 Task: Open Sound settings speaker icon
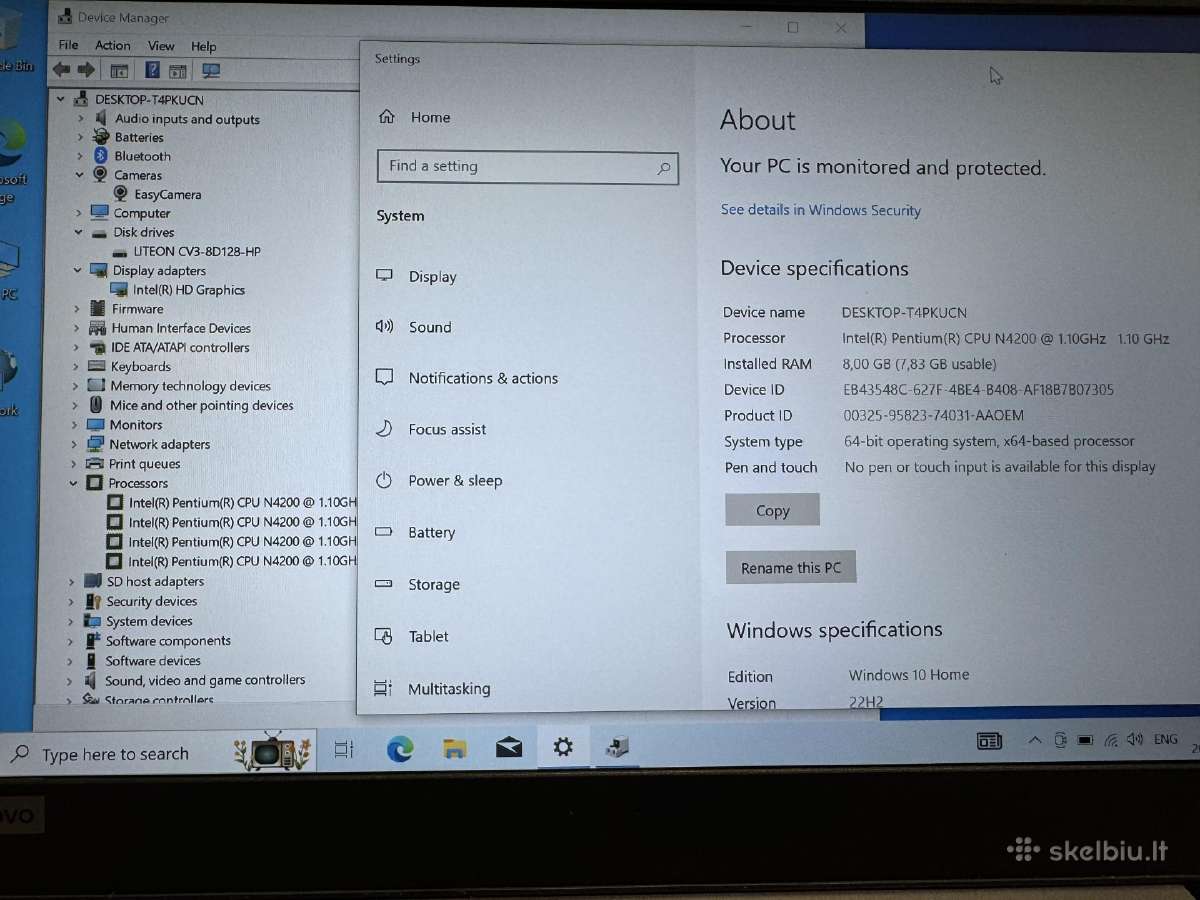pyautogui.click(x=384, y=326)
